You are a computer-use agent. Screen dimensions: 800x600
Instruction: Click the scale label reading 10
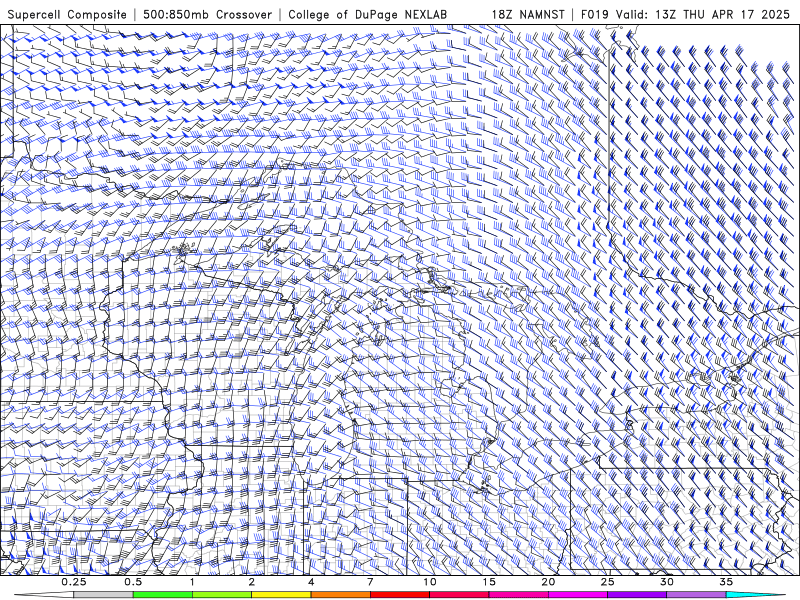point(430,582)
